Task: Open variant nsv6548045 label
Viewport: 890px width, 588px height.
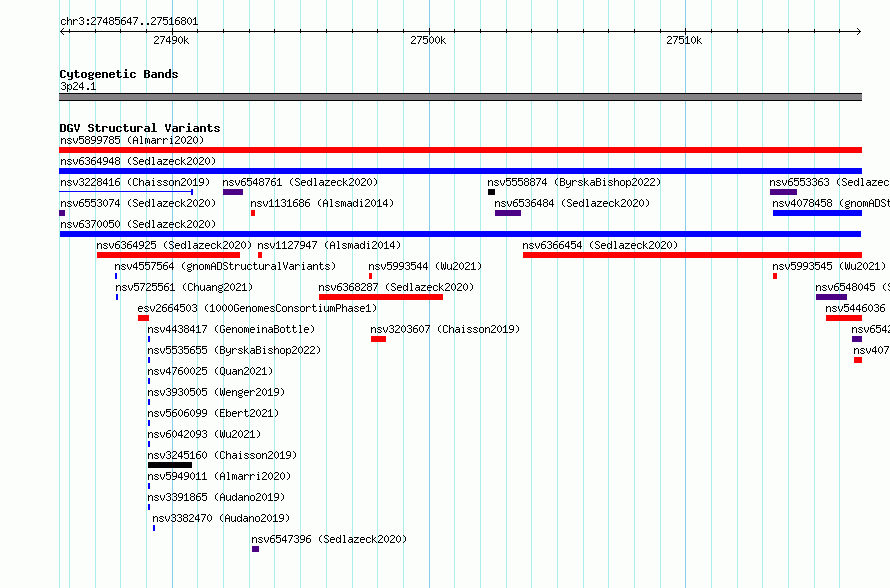Action: (x=853, y=287)
